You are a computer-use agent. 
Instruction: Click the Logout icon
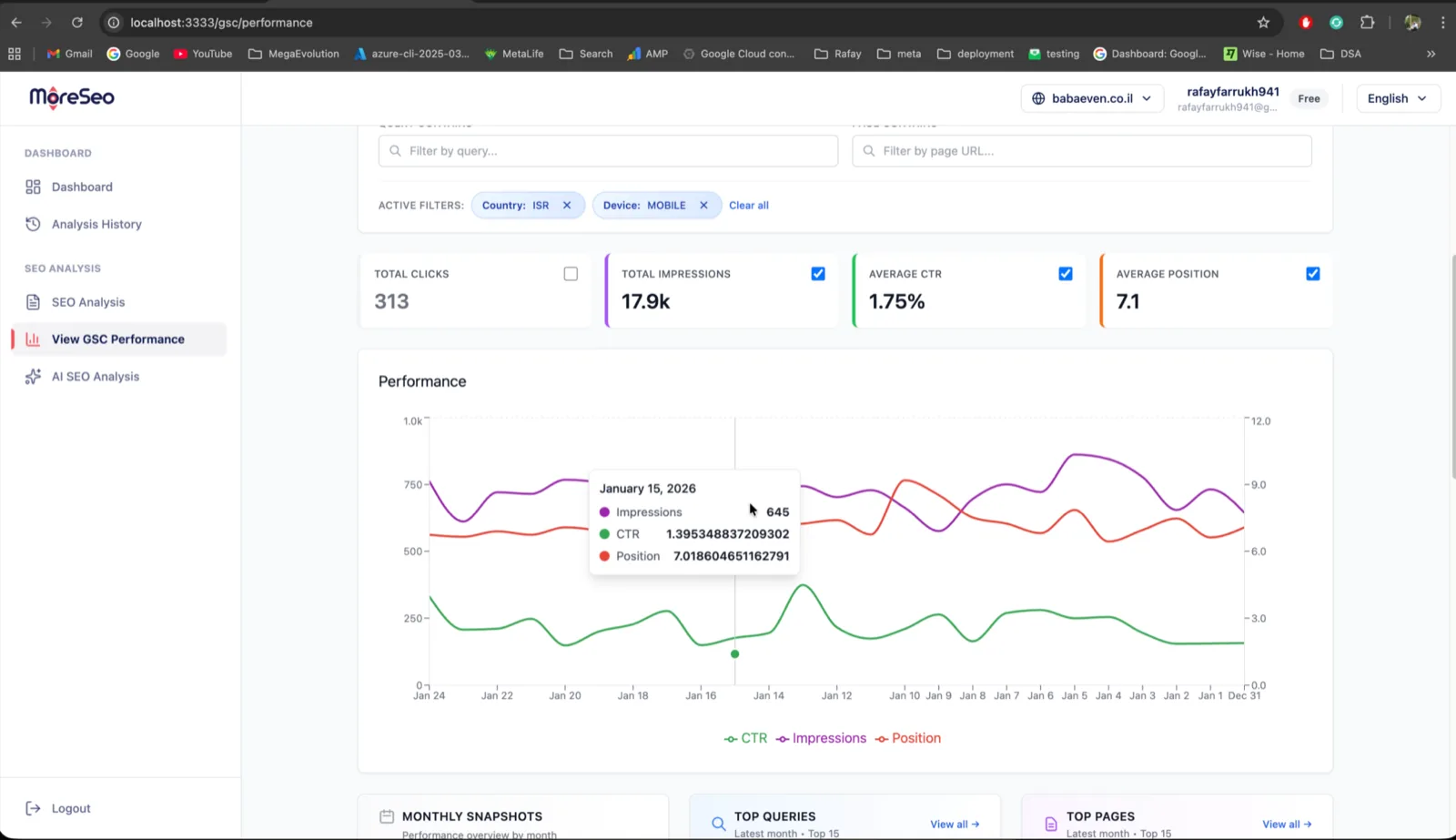33,808
